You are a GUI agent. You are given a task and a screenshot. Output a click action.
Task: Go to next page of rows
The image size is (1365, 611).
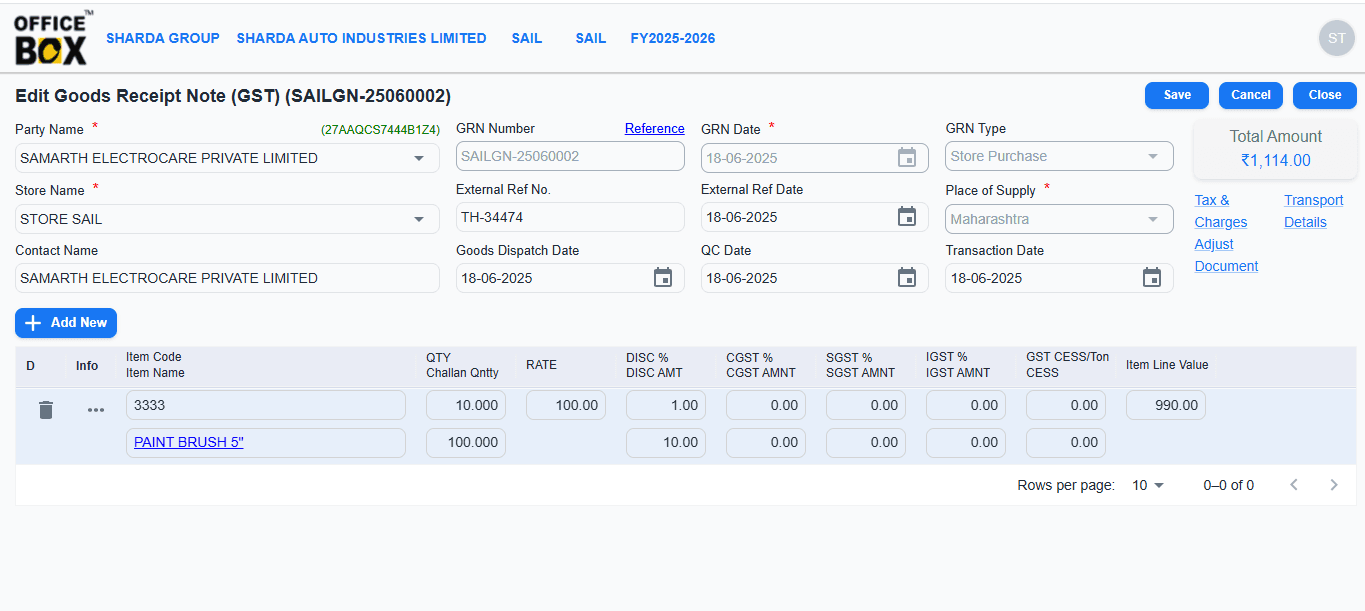click(x=1334, y=485)
